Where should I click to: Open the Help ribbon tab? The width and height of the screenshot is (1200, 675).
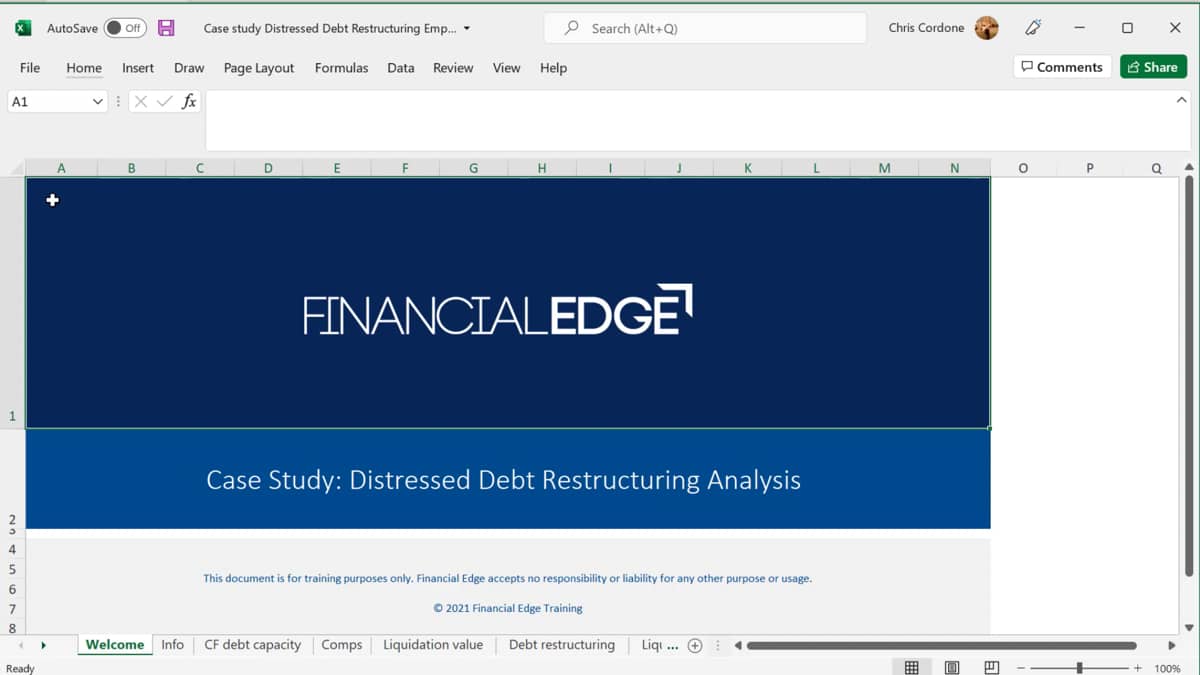tap(553, 68)
